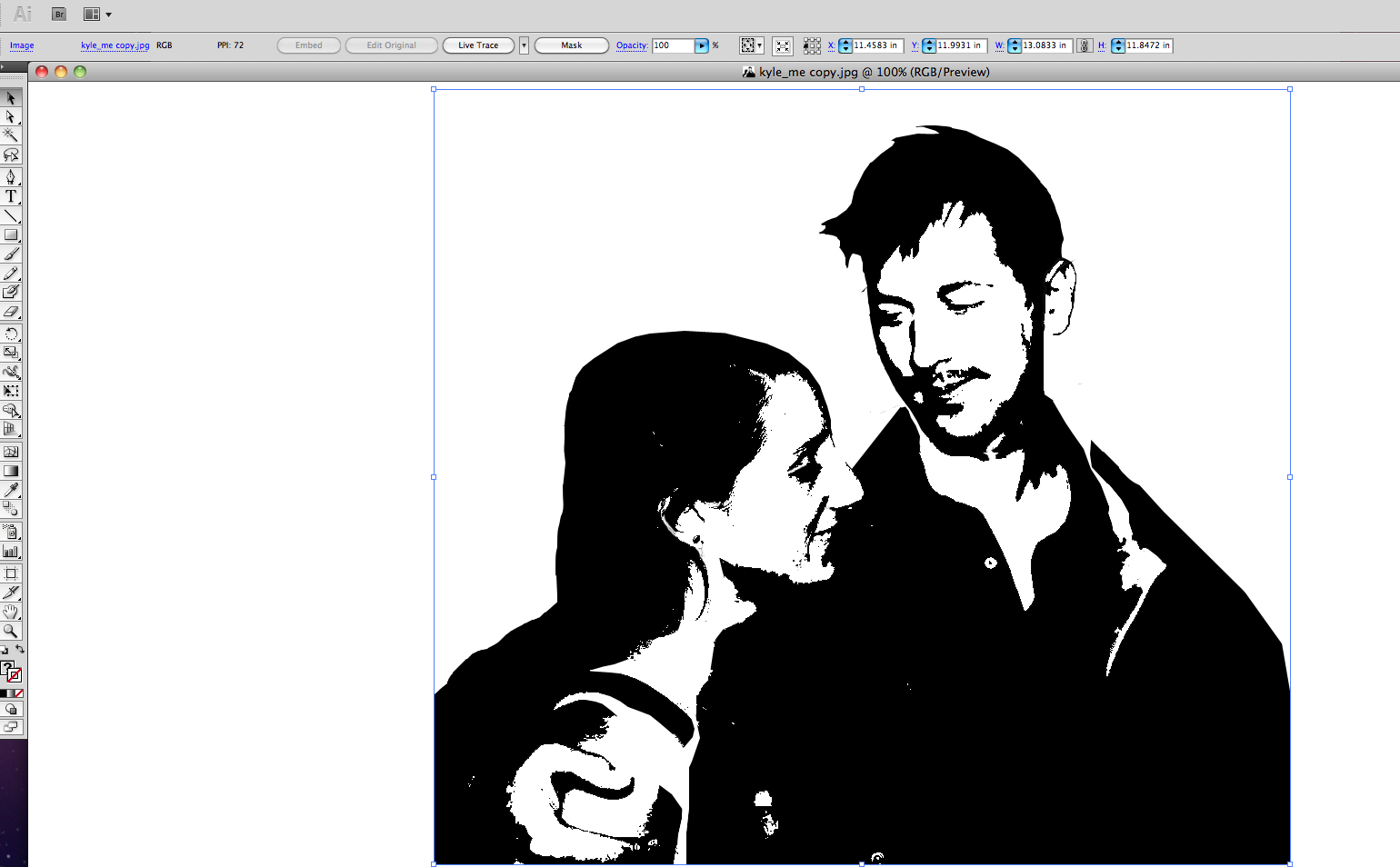Select the Artboard tool
Image resolution: width=1400 pixels, height=867 pixels.
11,573
